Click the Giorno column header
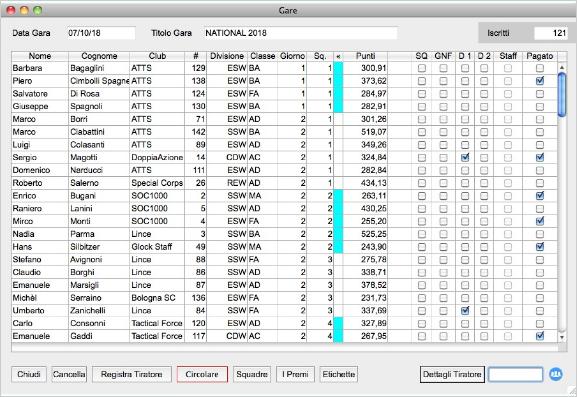577x397 pixels. [292, 56]
